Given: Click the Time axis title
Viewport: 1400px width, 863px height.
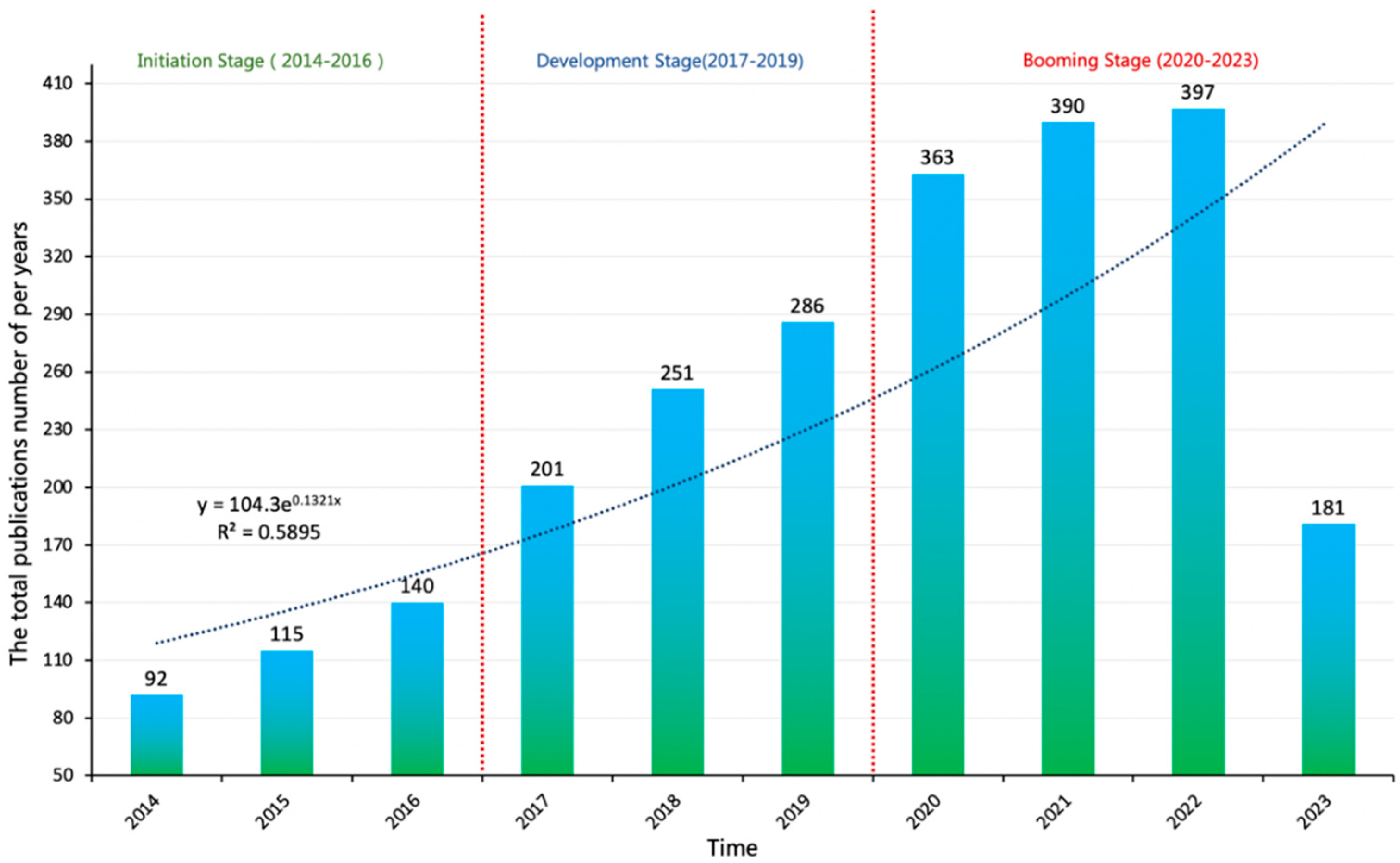Looking at the screenshot, I should [733, 849].
